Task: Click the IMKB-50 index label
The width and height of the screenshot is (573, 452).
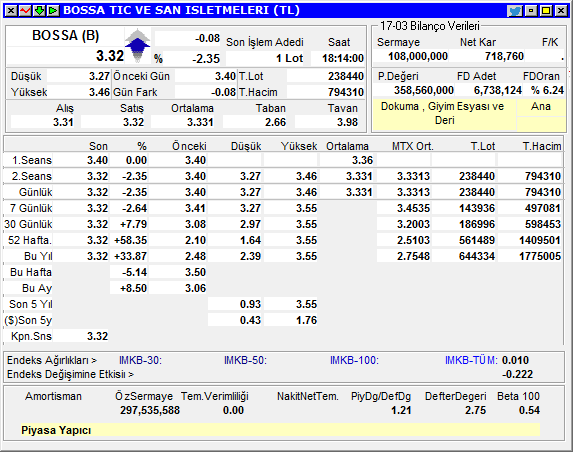Action: (245, 360)
